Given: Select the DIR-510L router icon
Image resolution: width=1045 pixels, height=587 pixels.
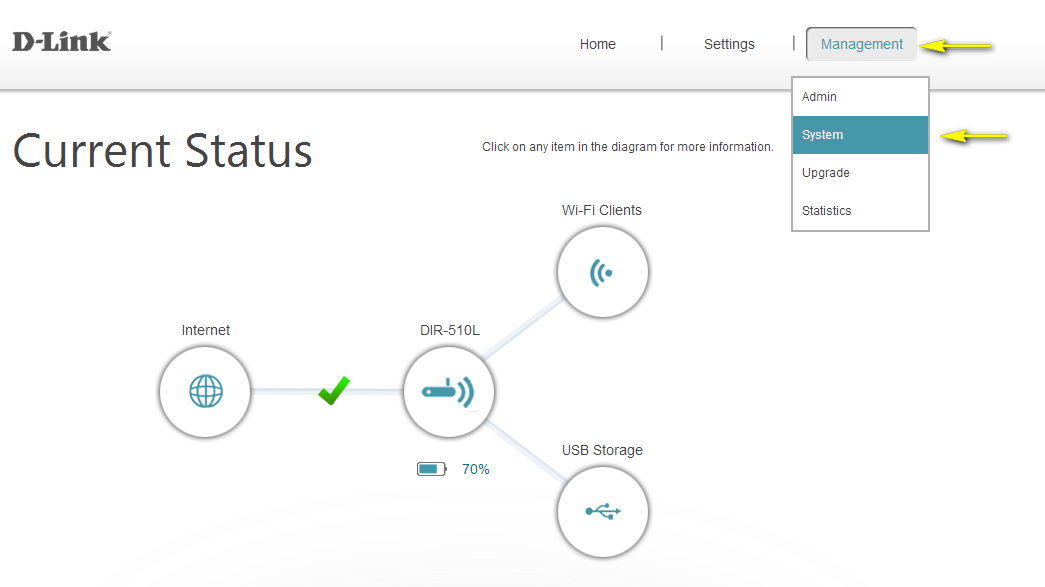Looking at the screenshot, I should tap(449, 391).
